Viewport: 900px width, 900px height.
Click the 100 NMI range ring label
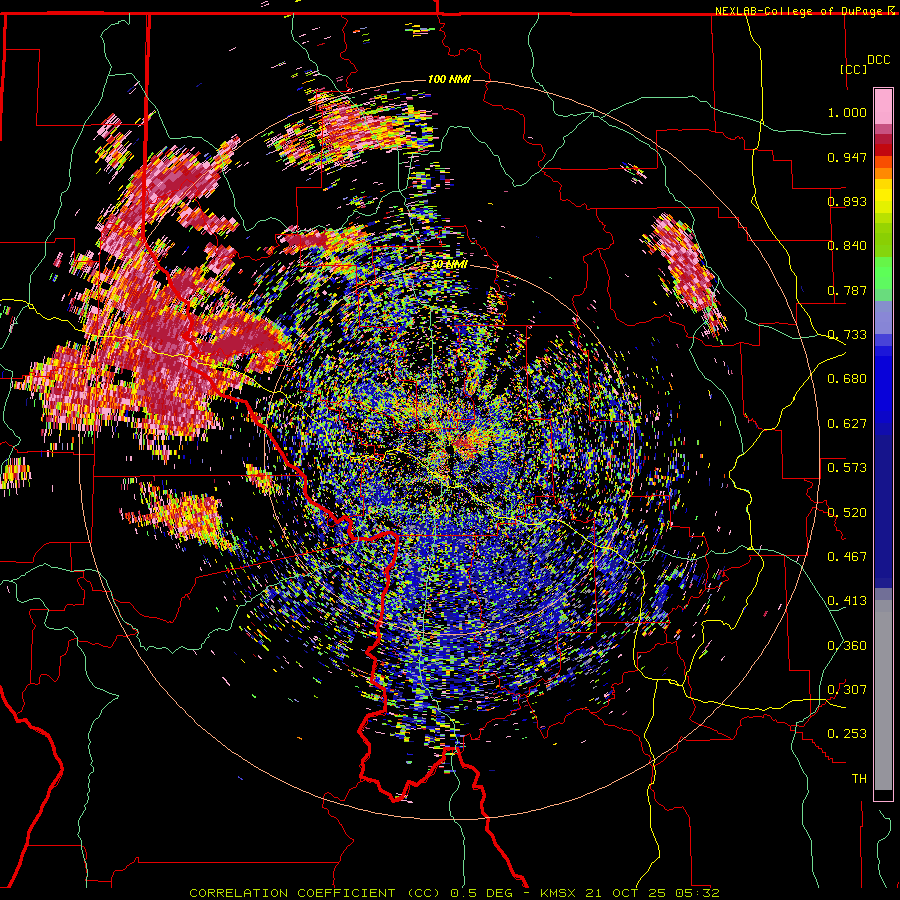pyautogui.click(x=449, y=79)
